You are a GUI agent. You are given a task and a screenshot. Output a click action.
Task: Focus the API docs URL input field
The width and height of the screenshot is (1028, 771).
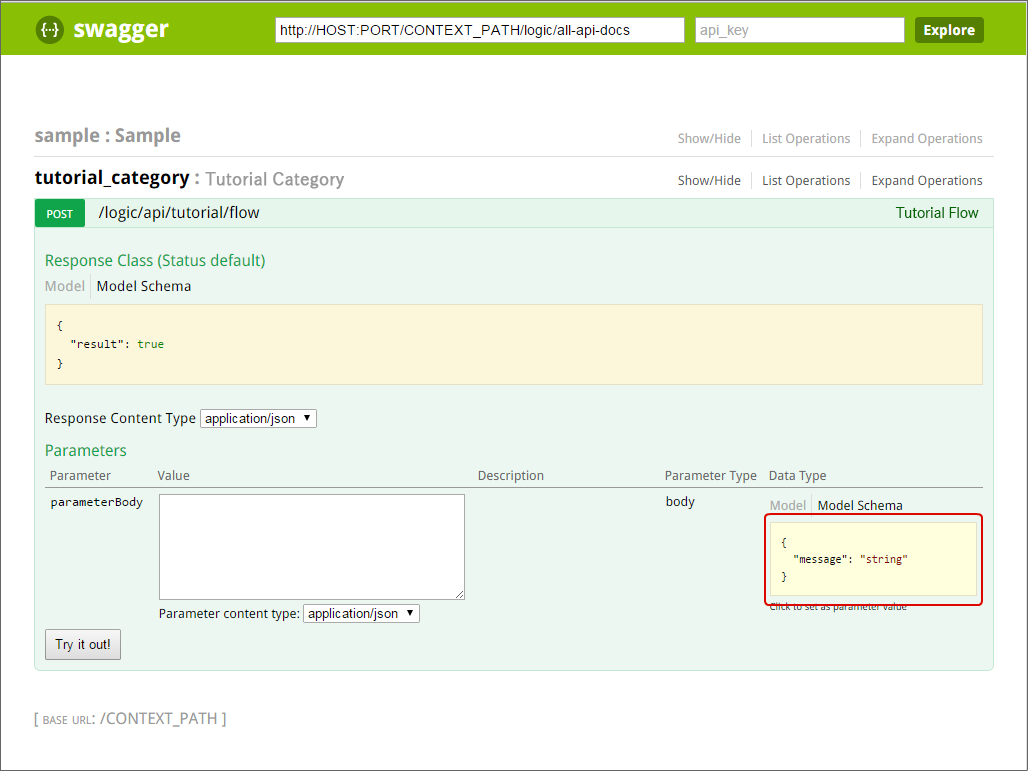coord(480,30)
